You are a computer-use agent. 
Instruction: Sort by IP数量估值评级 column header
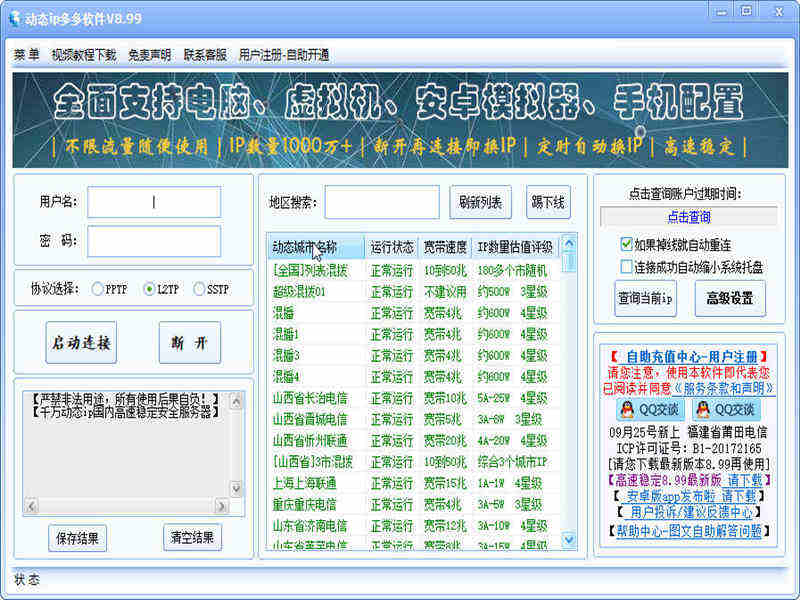point(515,247)
